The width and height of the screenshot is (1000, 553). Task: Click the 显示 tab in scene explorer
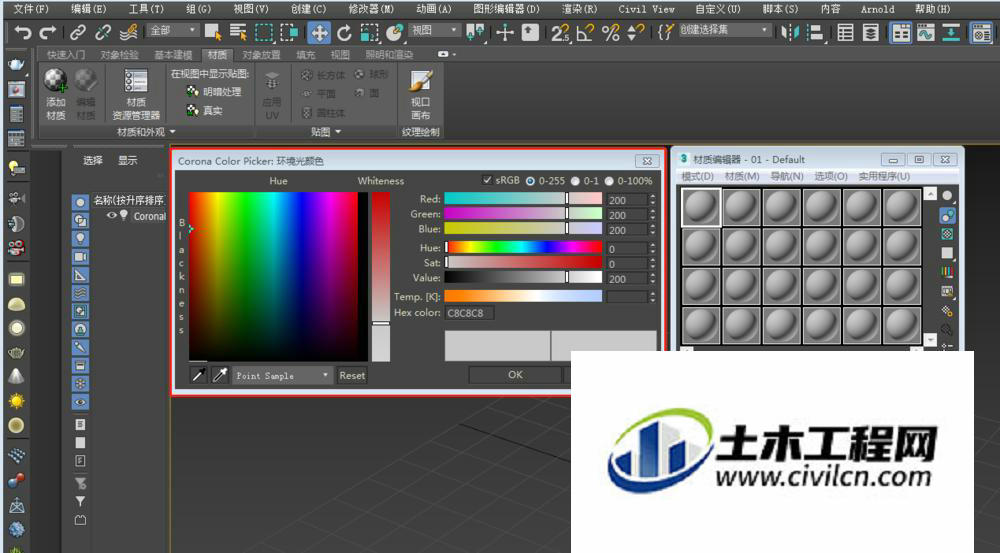click(x=128, y=160)
